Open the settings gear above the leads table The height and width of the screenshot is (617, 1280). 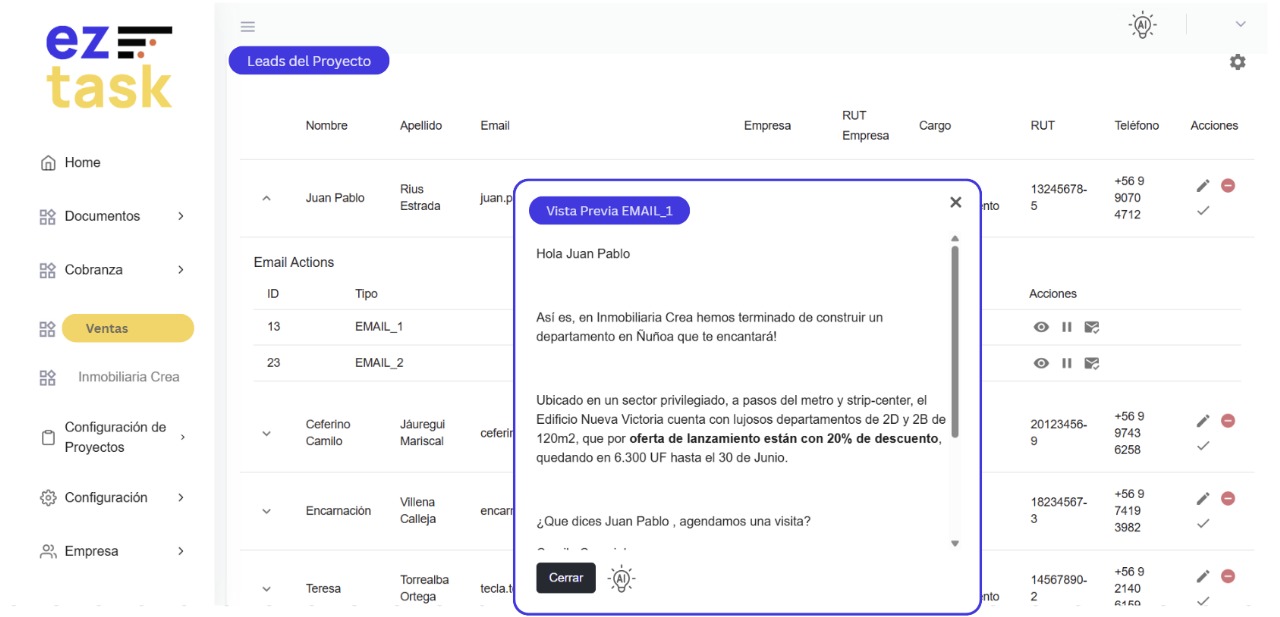point(1237,62)
